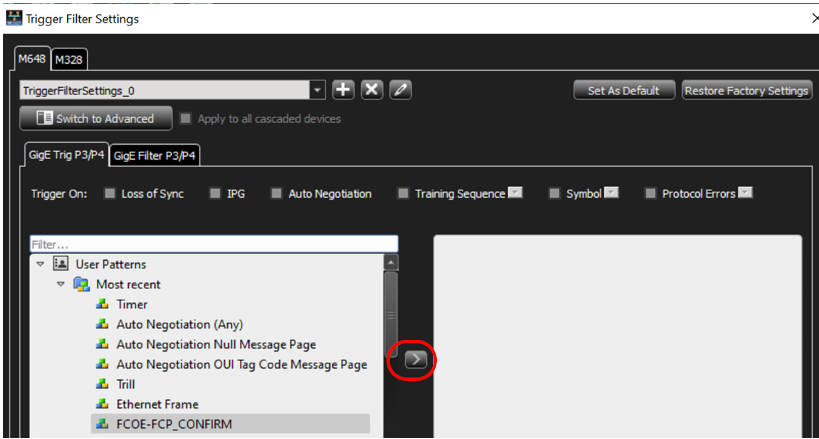The width and height of the screenshot is (819, 439).
Task: Click Restore Factory Settings button
Action: pos(746,90)
